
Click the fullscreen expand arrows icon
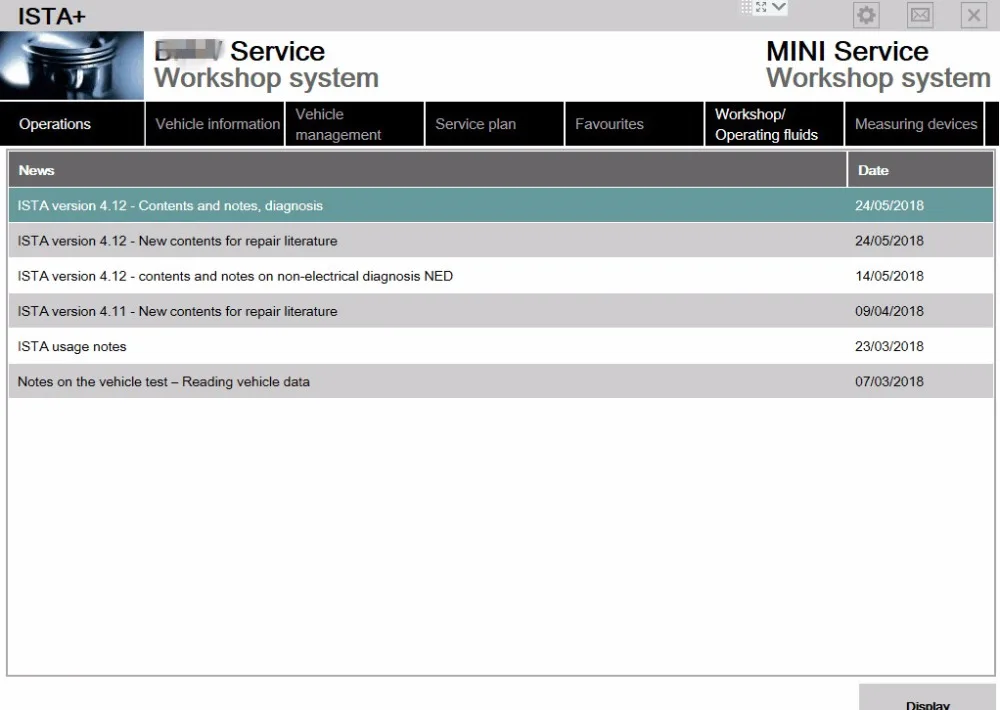point(761,7)
